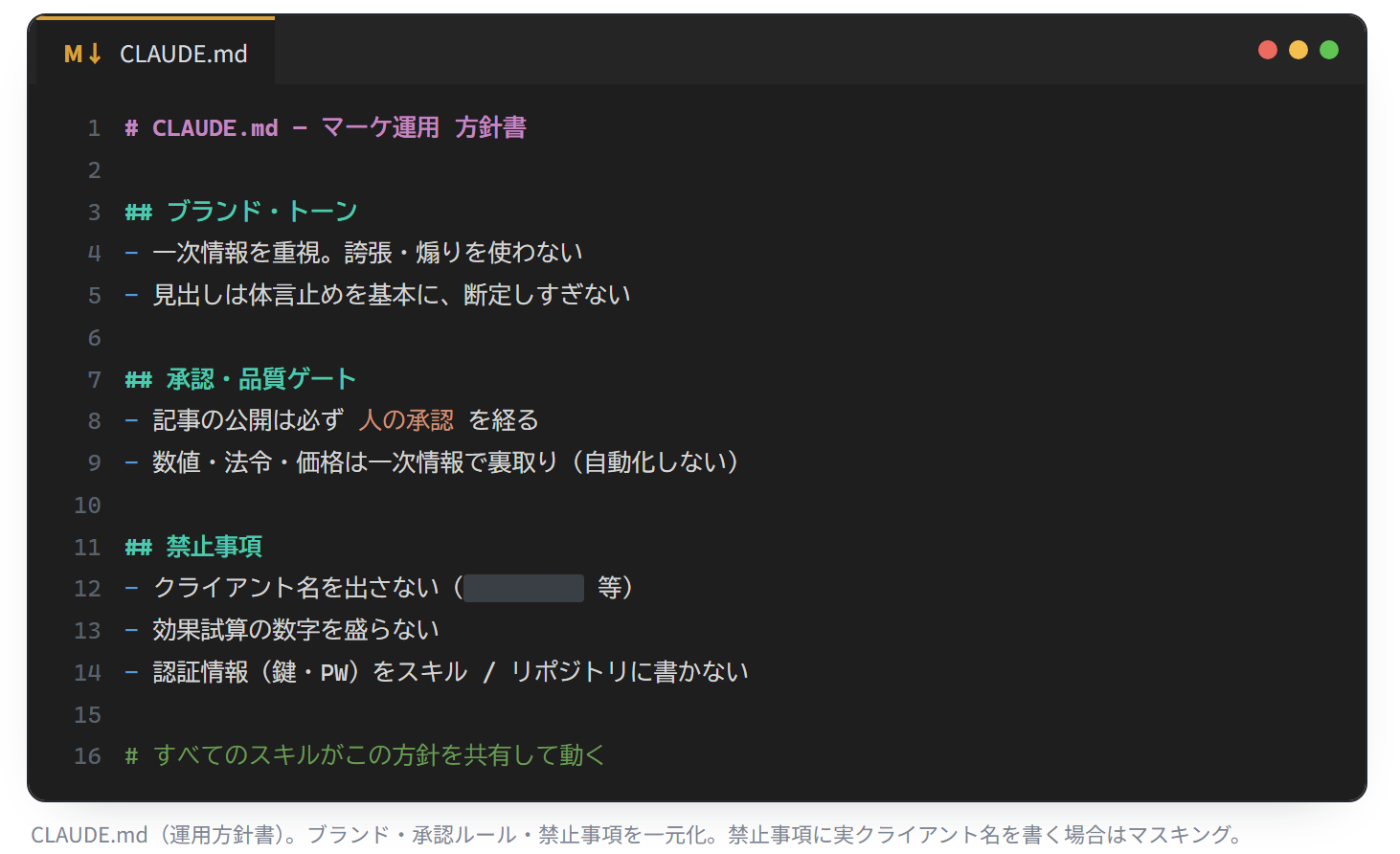Viewport: 1400px width, 854px height.
Task: Click the '## 承認・品質ゲート' heading
Action: point(240,379)
